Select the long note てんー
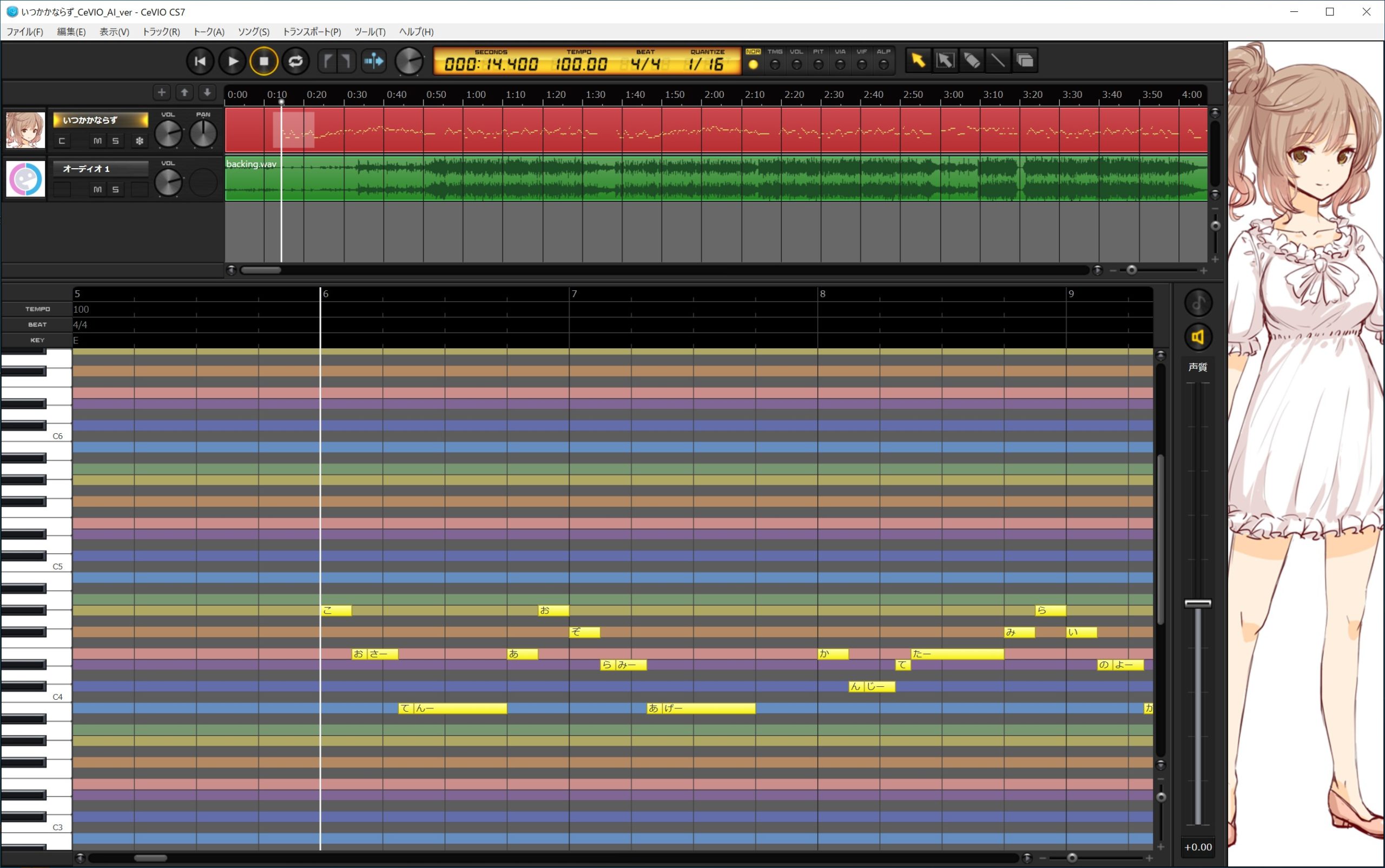 pyautogui.click(x=452, y=708)
